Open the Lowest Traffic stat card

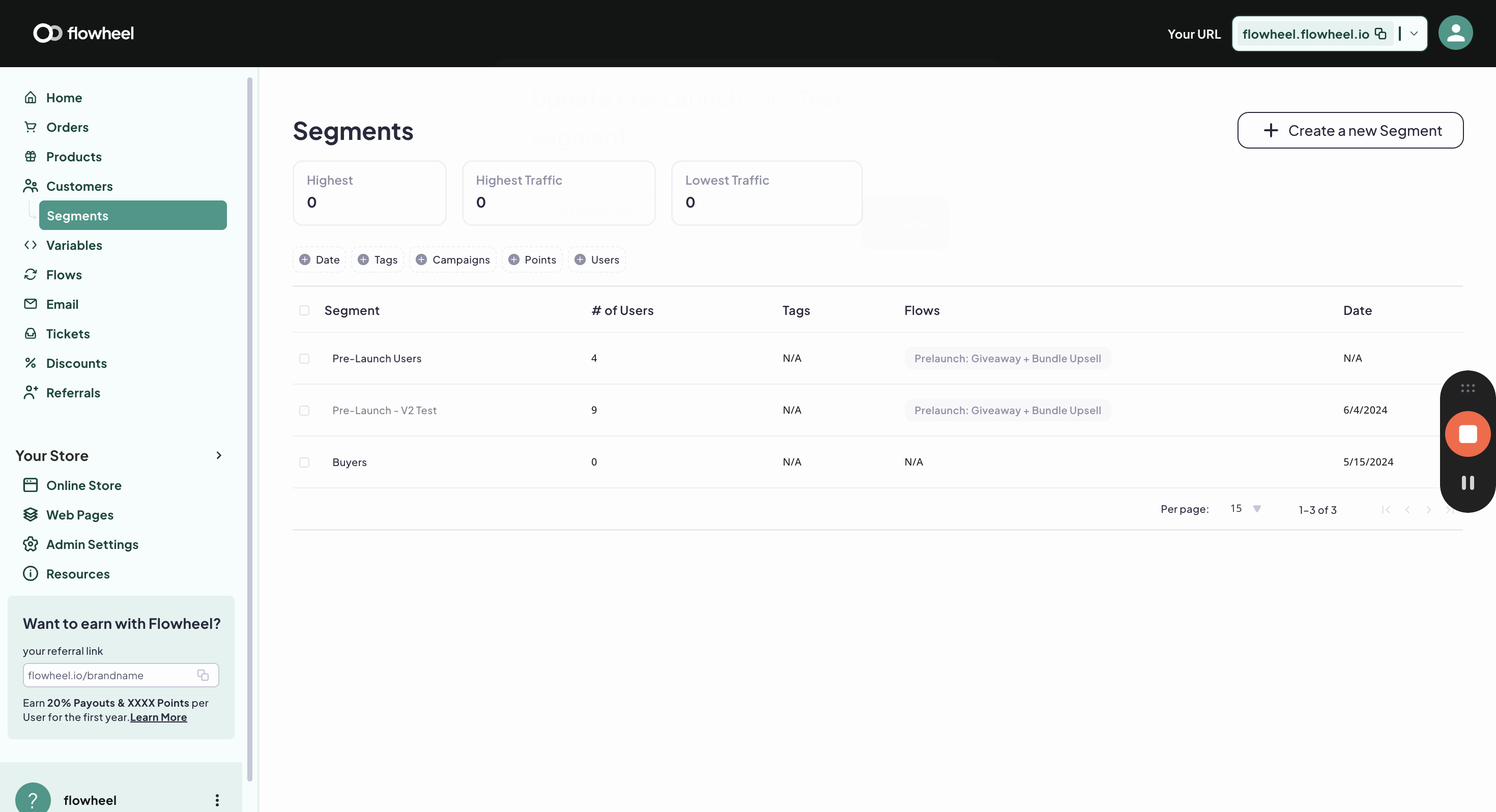767,193
